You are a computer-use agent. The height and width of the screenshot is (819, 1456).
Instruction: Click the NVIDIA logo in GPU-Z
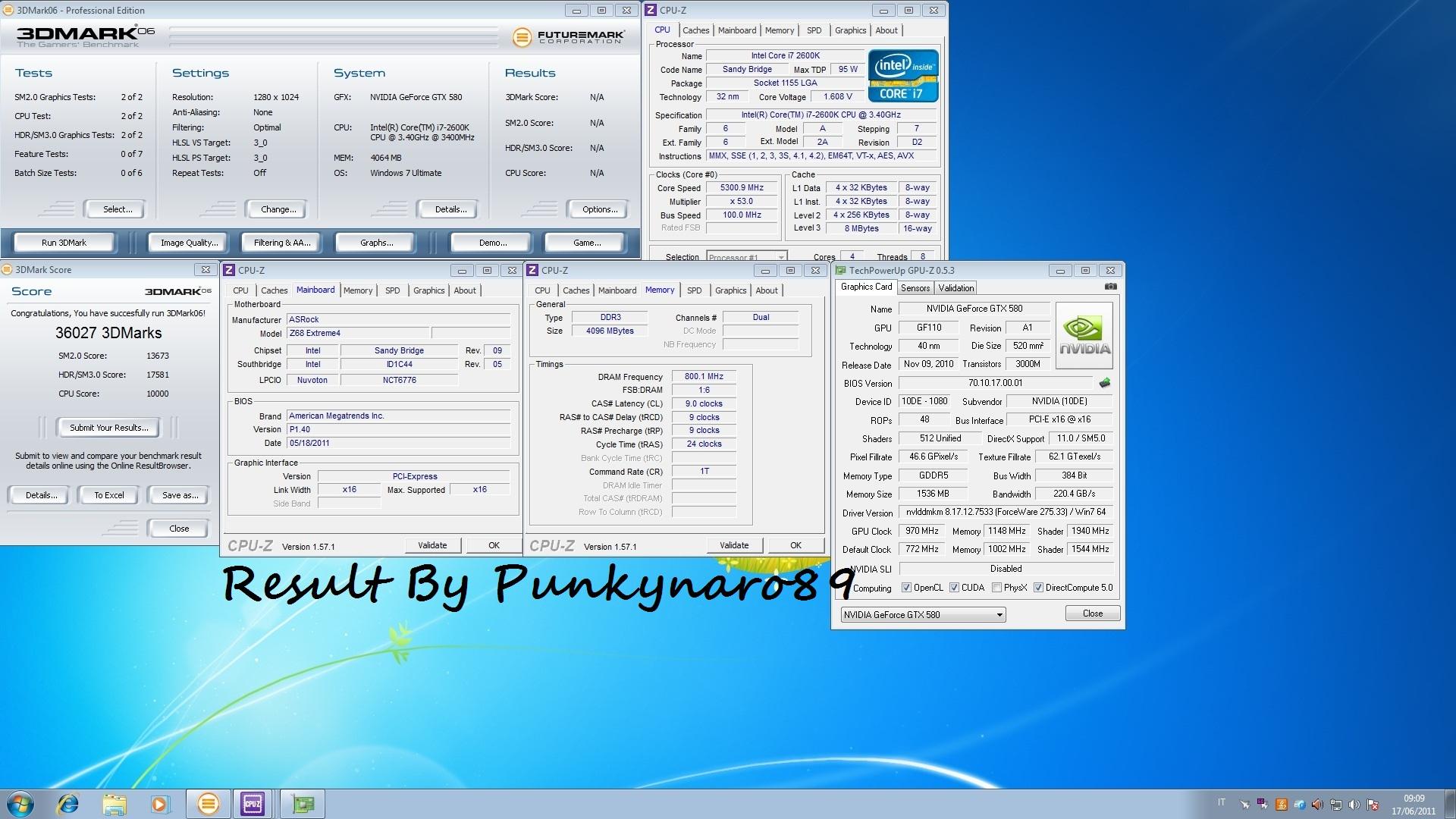click(x=1084, y=336)
